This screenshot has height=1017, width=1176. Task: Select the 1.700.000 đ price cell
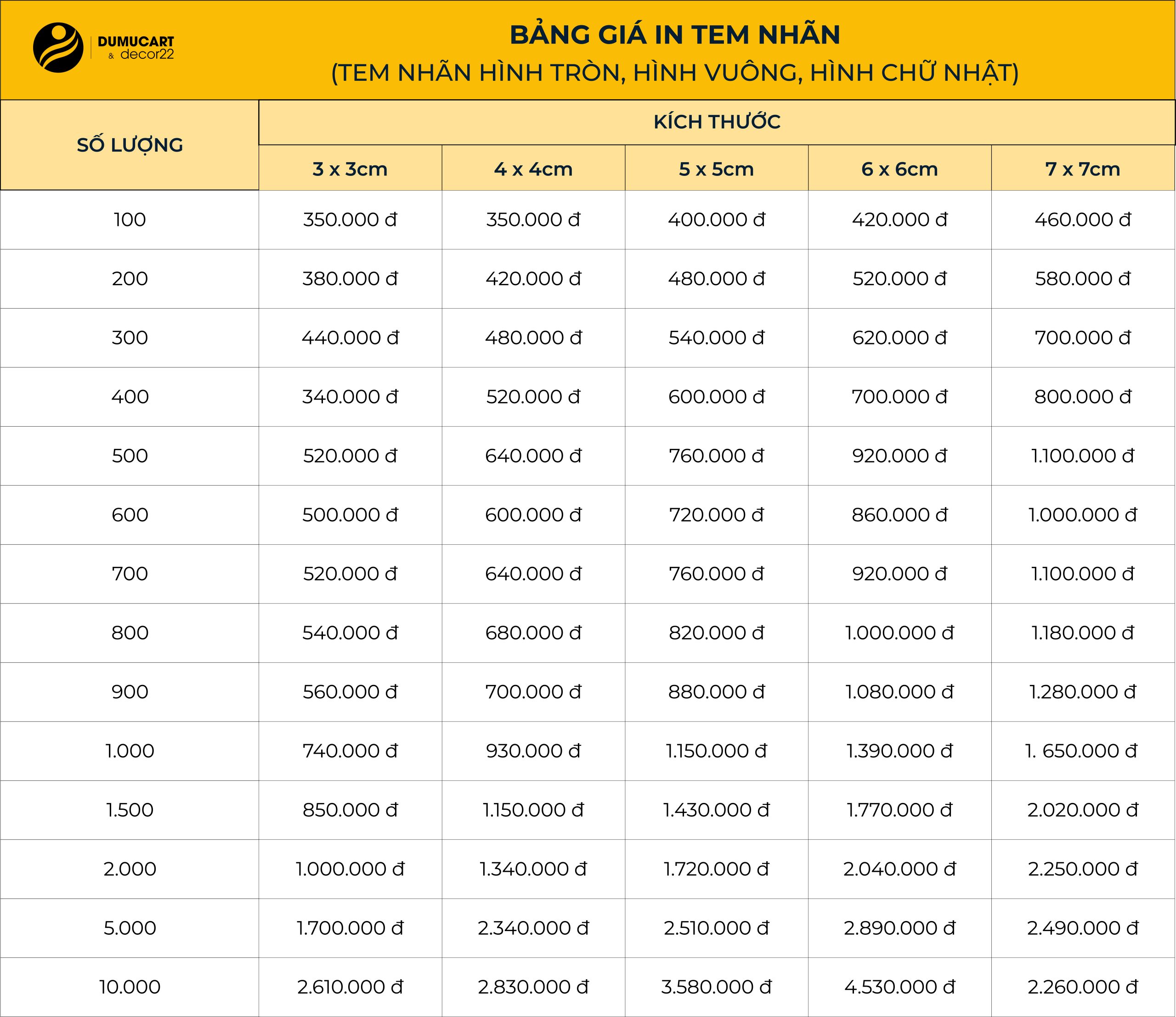click(350, 928)
